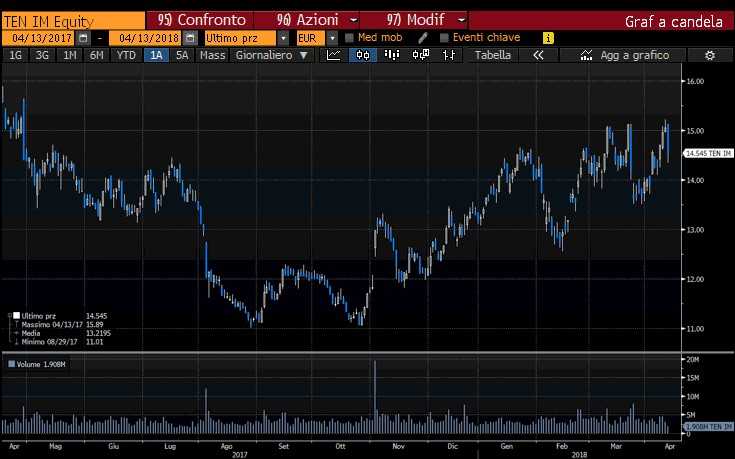
Task: Collapse panel with double left chevron
Action: click(x=538, y=55)
